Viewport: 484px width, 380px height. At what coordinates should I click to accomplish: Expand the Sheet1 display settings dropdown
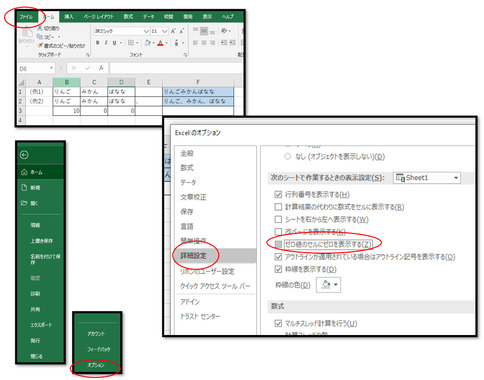tap(456, 178)
